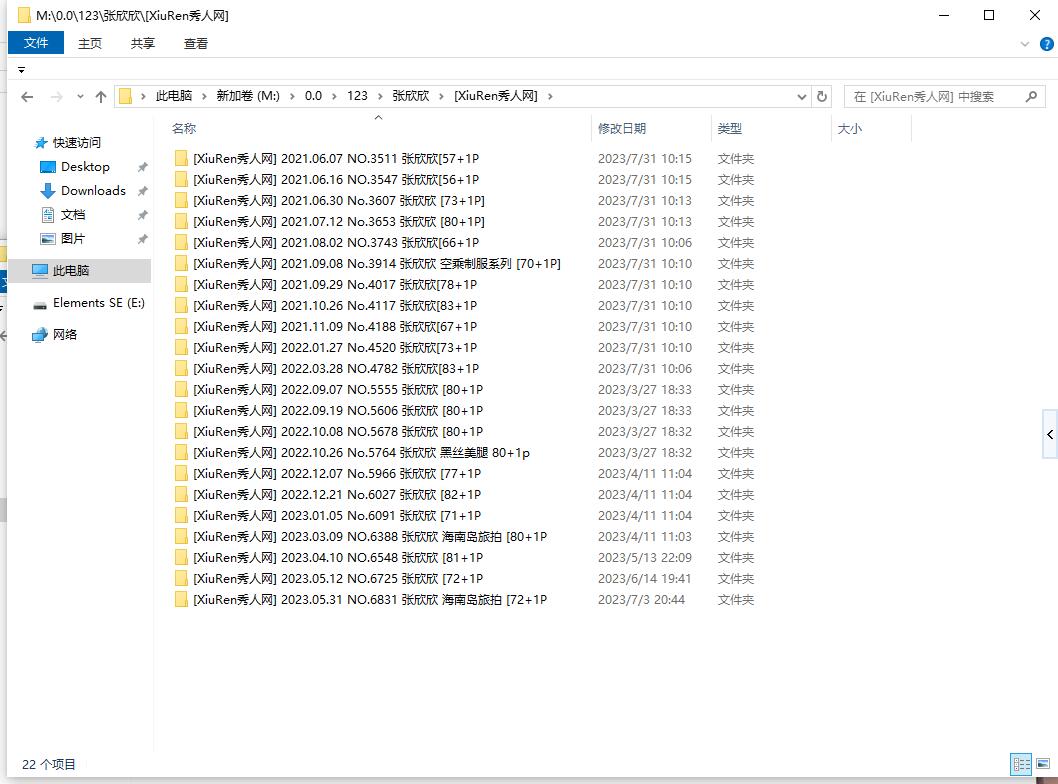
Task: Select the 0.0 breadcrumb segment
Action: click(313, 96)
